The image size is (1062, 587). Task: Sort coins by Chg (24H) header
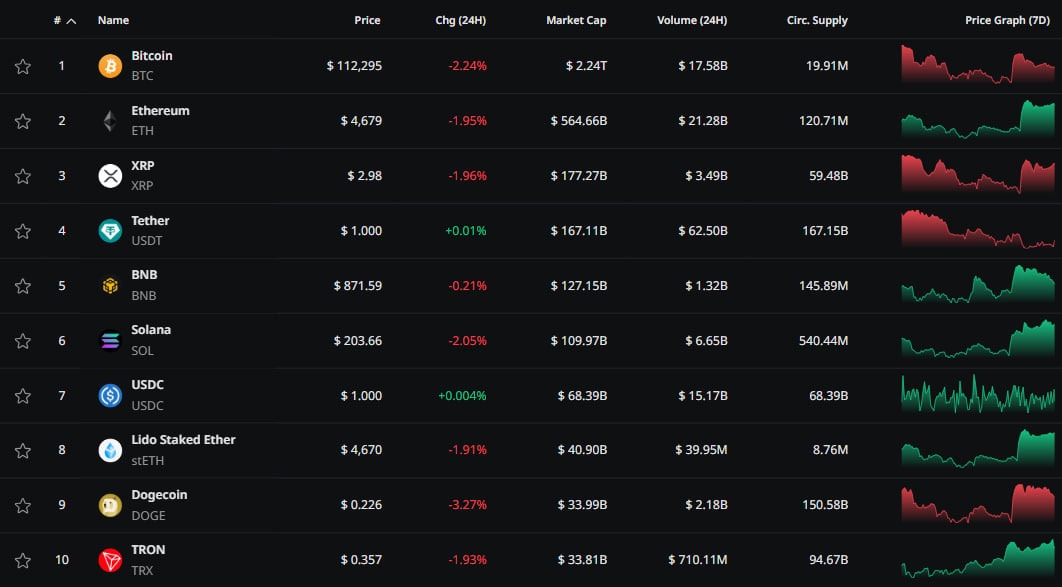(461, 20)
